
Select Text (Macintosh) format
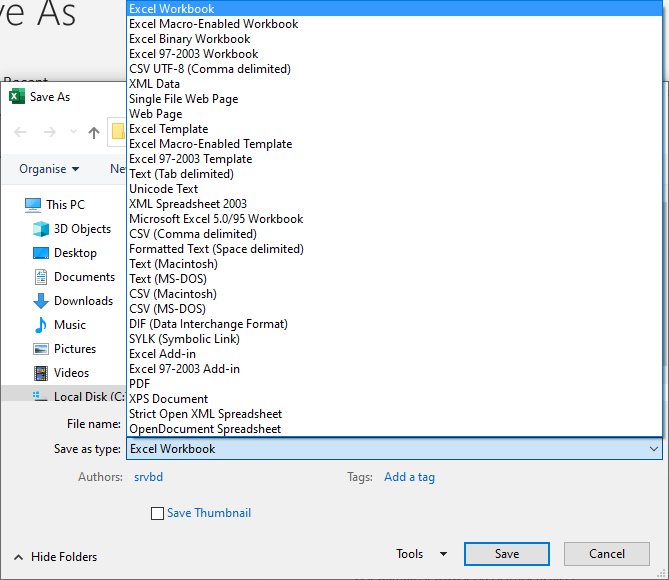point(395,264)
